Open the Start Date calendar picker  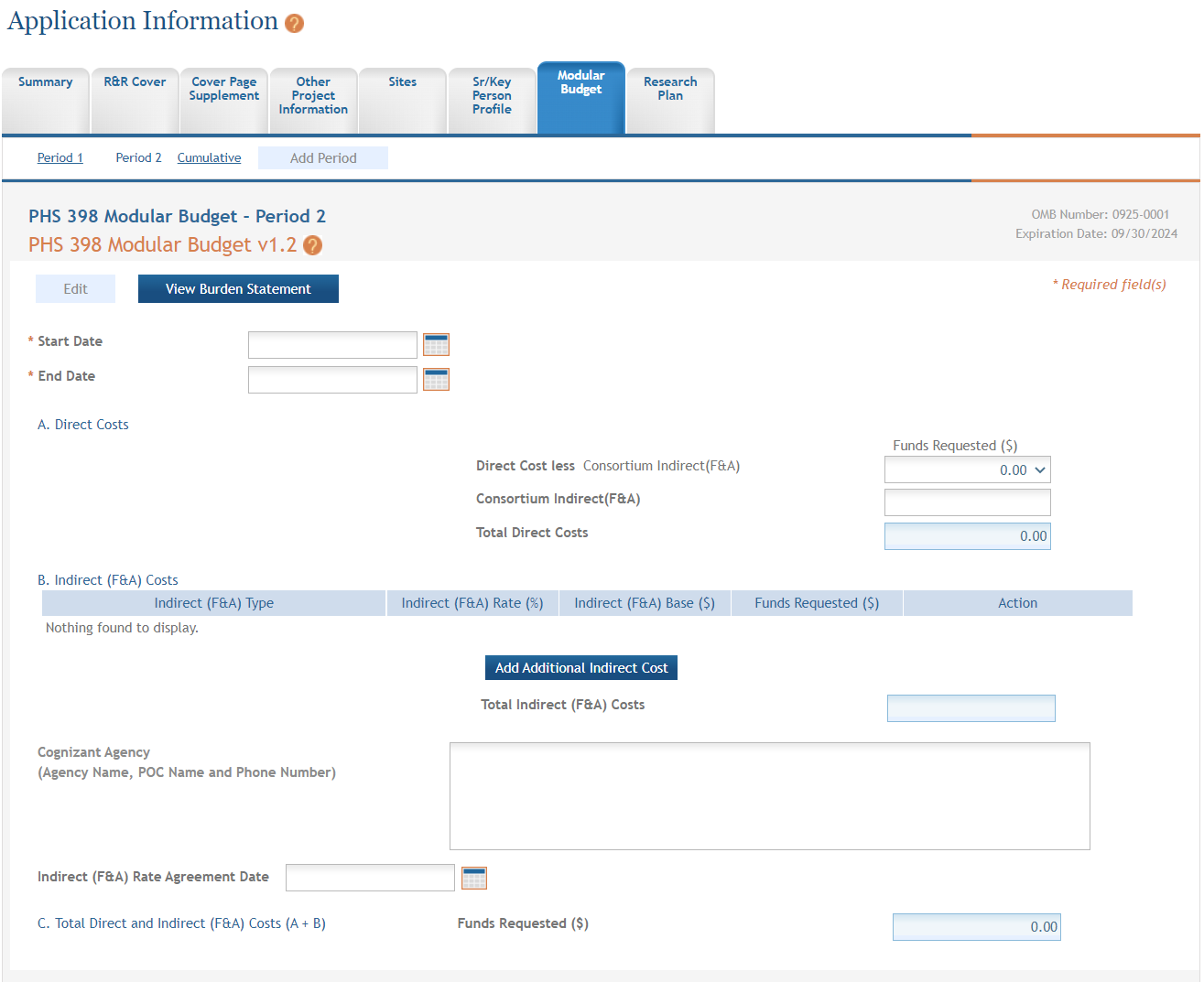pyautogui.click(x=436, y=345)
